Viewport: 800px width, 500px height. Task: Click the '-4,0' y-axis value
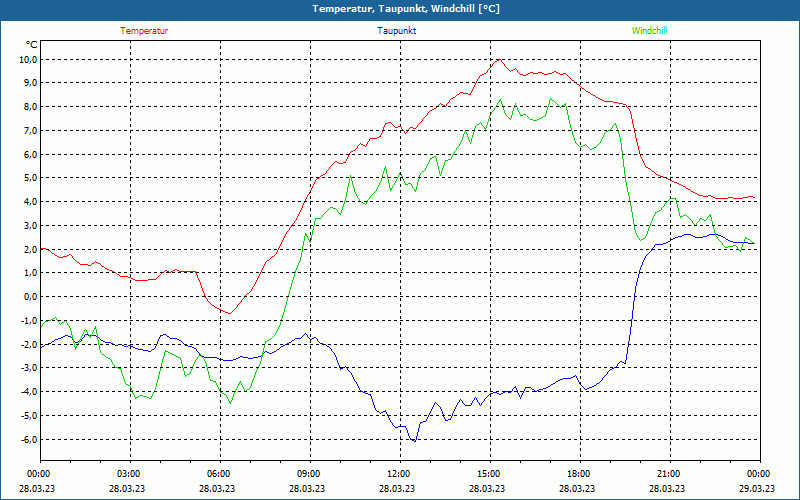coord(30,392)
